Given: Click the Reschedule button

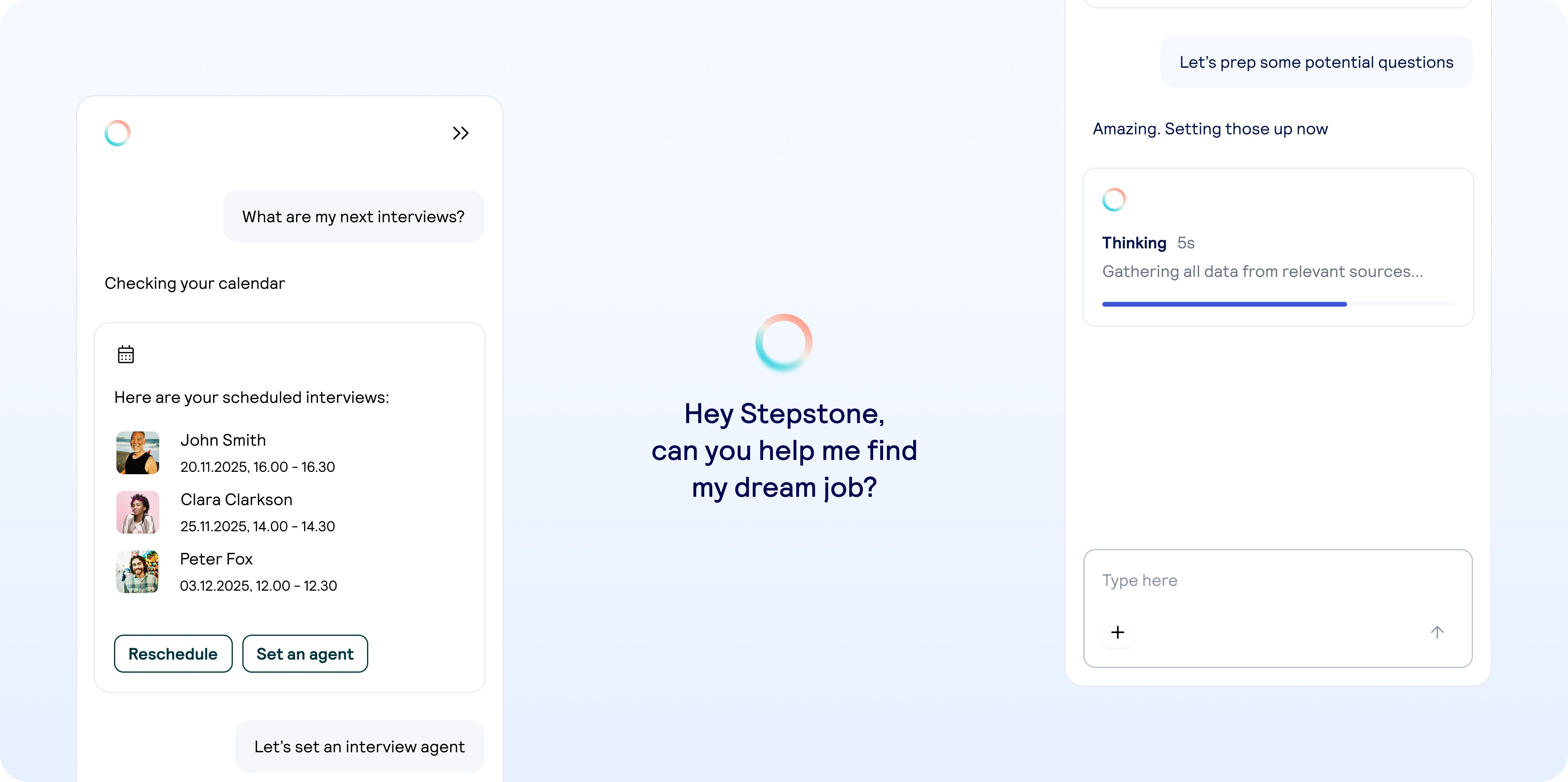Looking at the screenshot, I should pyautogui.click(x=173, y=654).
